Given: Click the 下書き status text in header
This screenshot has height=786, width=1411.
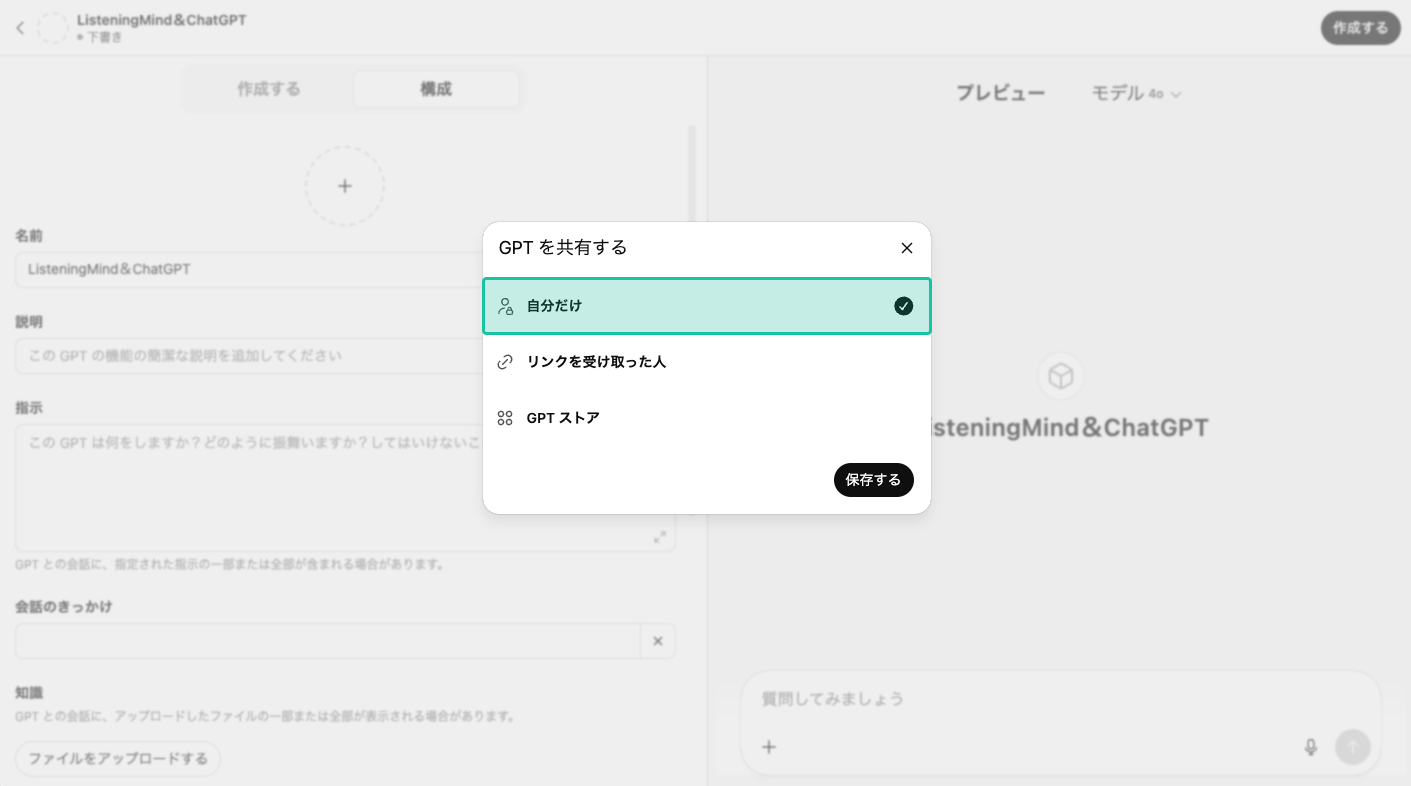Looking at the screenshot, I should click(105, 37).
